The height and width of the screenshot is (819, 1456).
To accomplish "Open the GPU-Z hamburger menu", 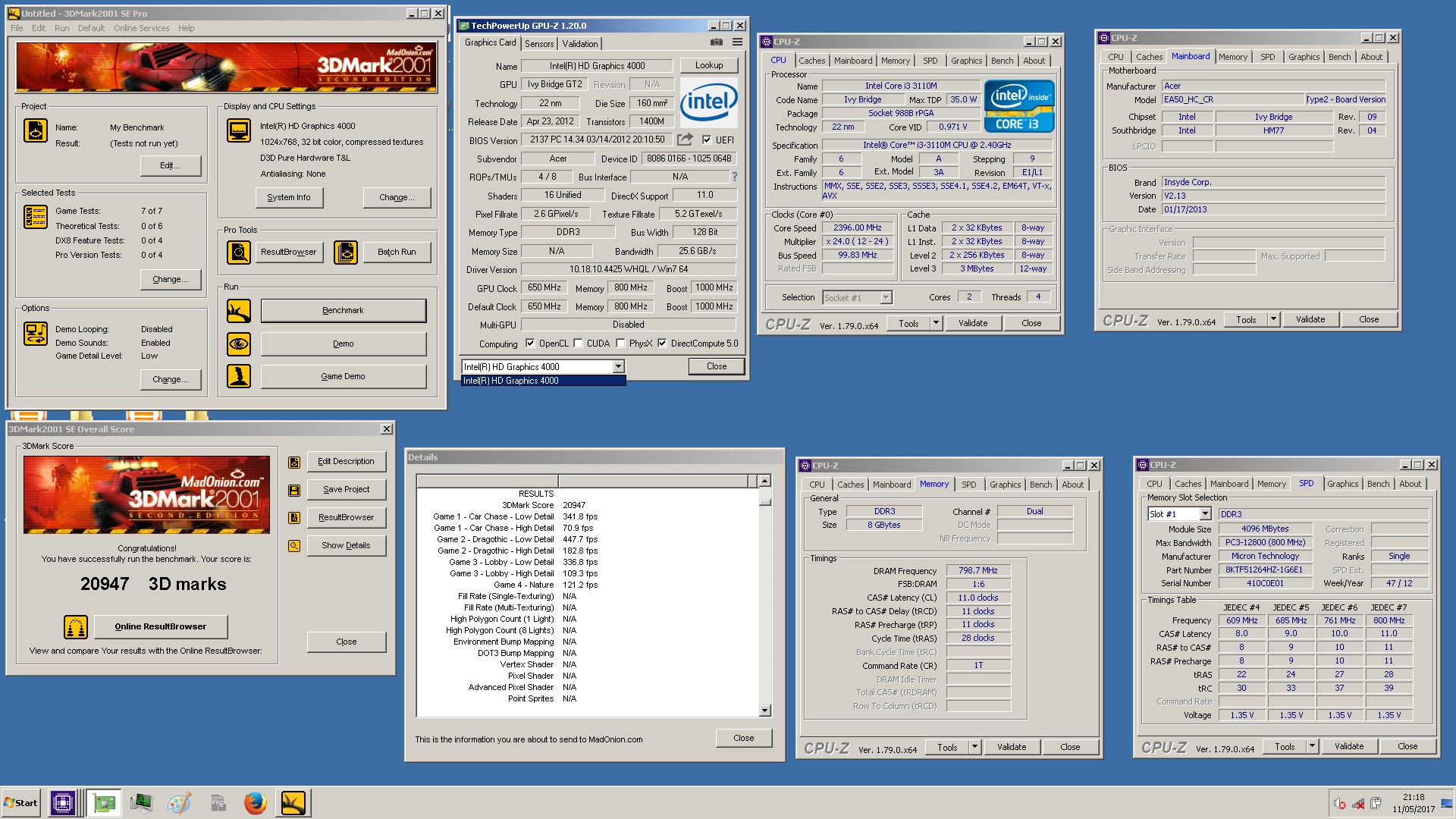I will point(737,42).
